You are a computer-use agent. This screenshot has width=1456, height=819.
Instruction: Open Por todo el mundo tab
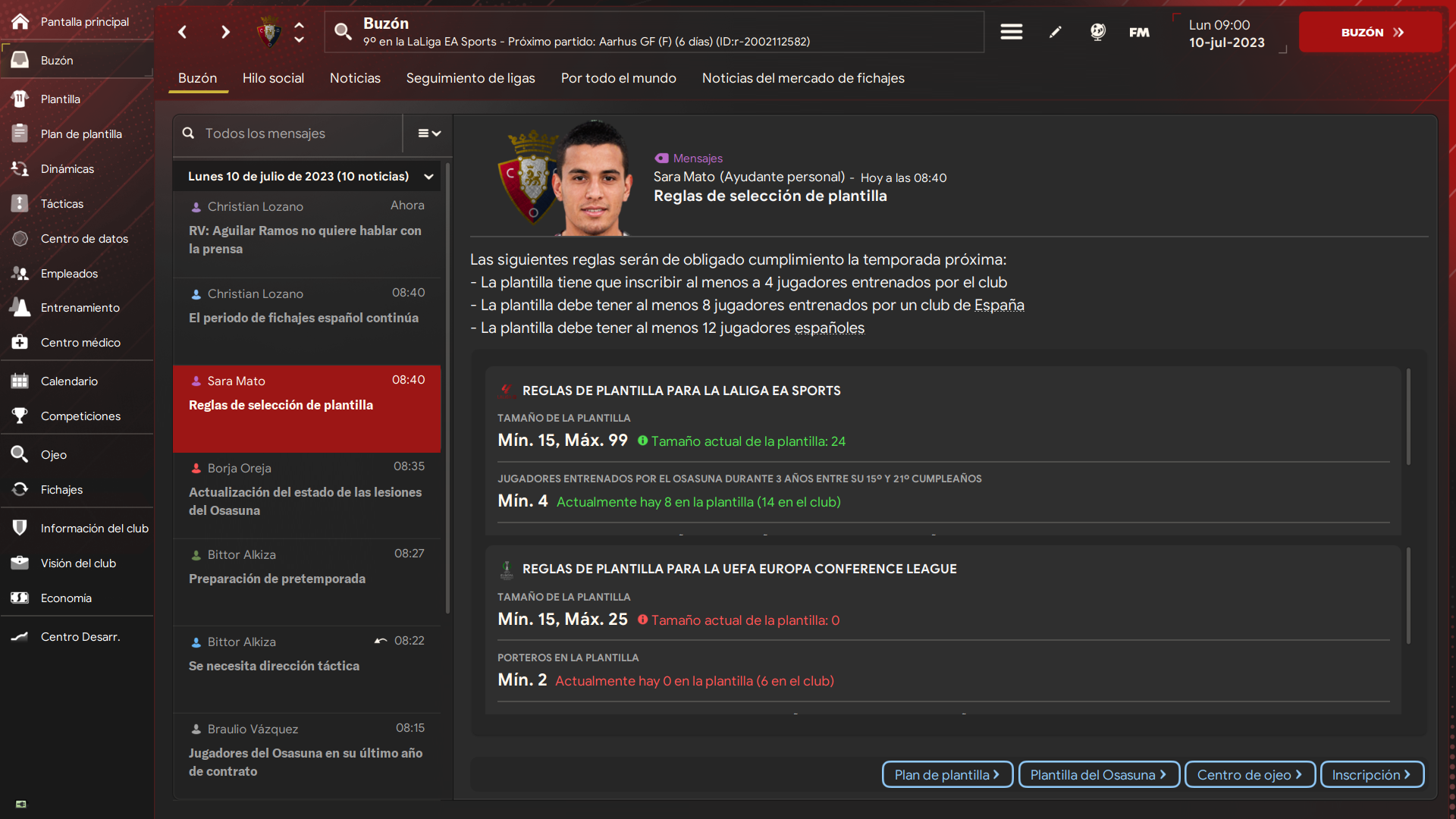pyautogui.click(x=619, y=78)
